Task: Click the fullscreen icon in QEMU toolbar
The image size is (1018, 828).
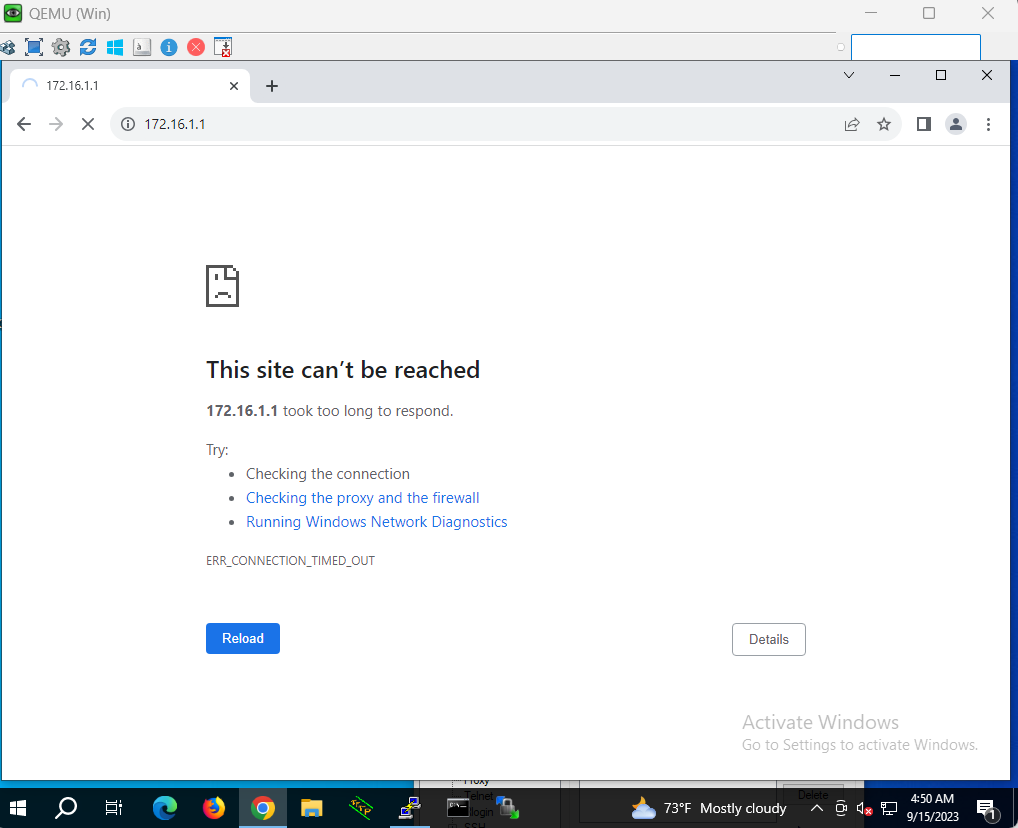Action: point(34,47)
